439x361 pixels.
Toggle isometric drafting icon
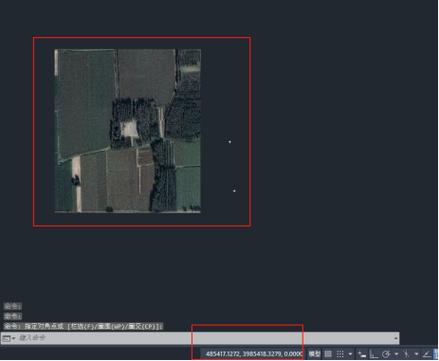[406, 354]
